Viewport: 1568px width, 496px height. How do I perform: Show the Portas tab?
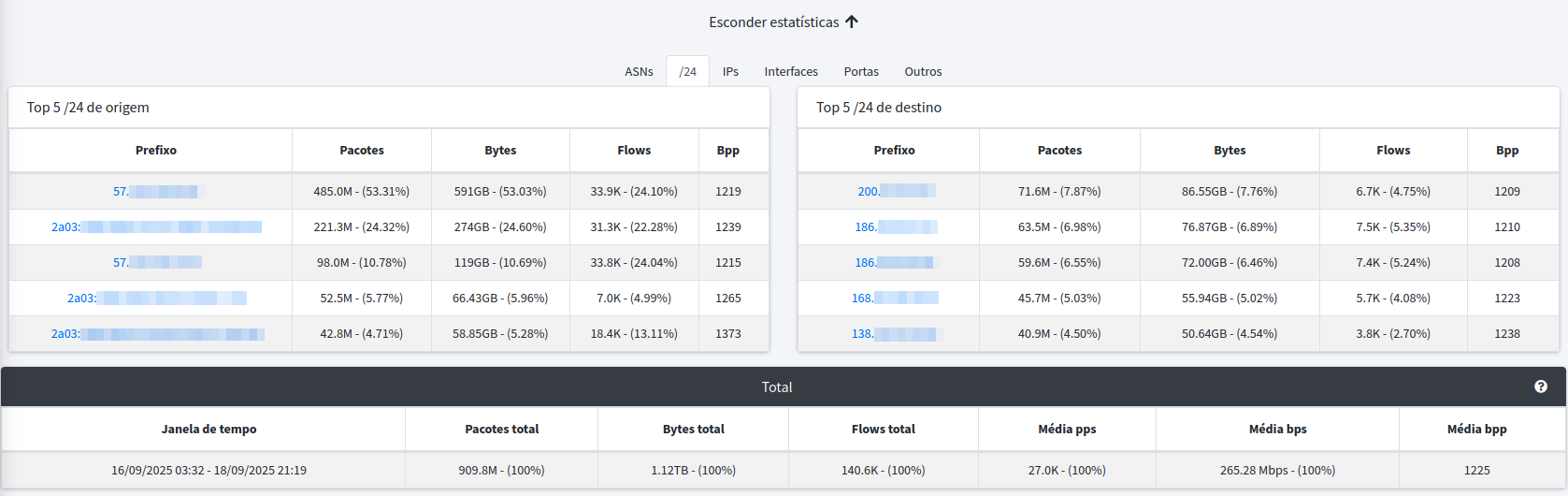click(860, 72)
